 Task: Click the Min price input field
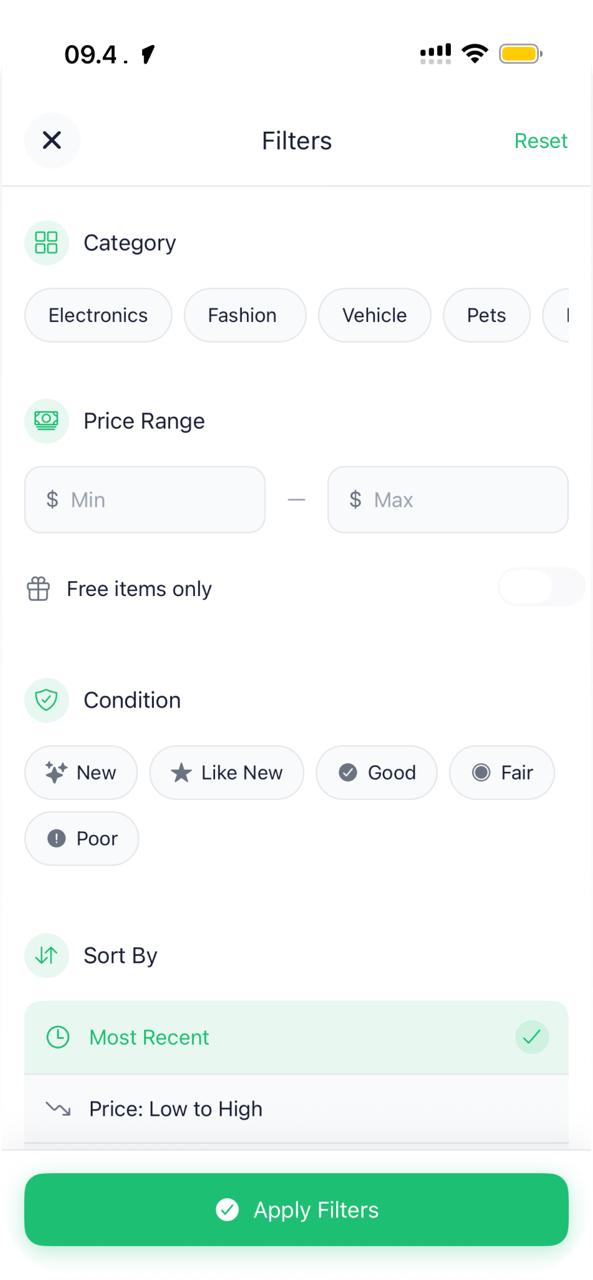tap(144, 499)
